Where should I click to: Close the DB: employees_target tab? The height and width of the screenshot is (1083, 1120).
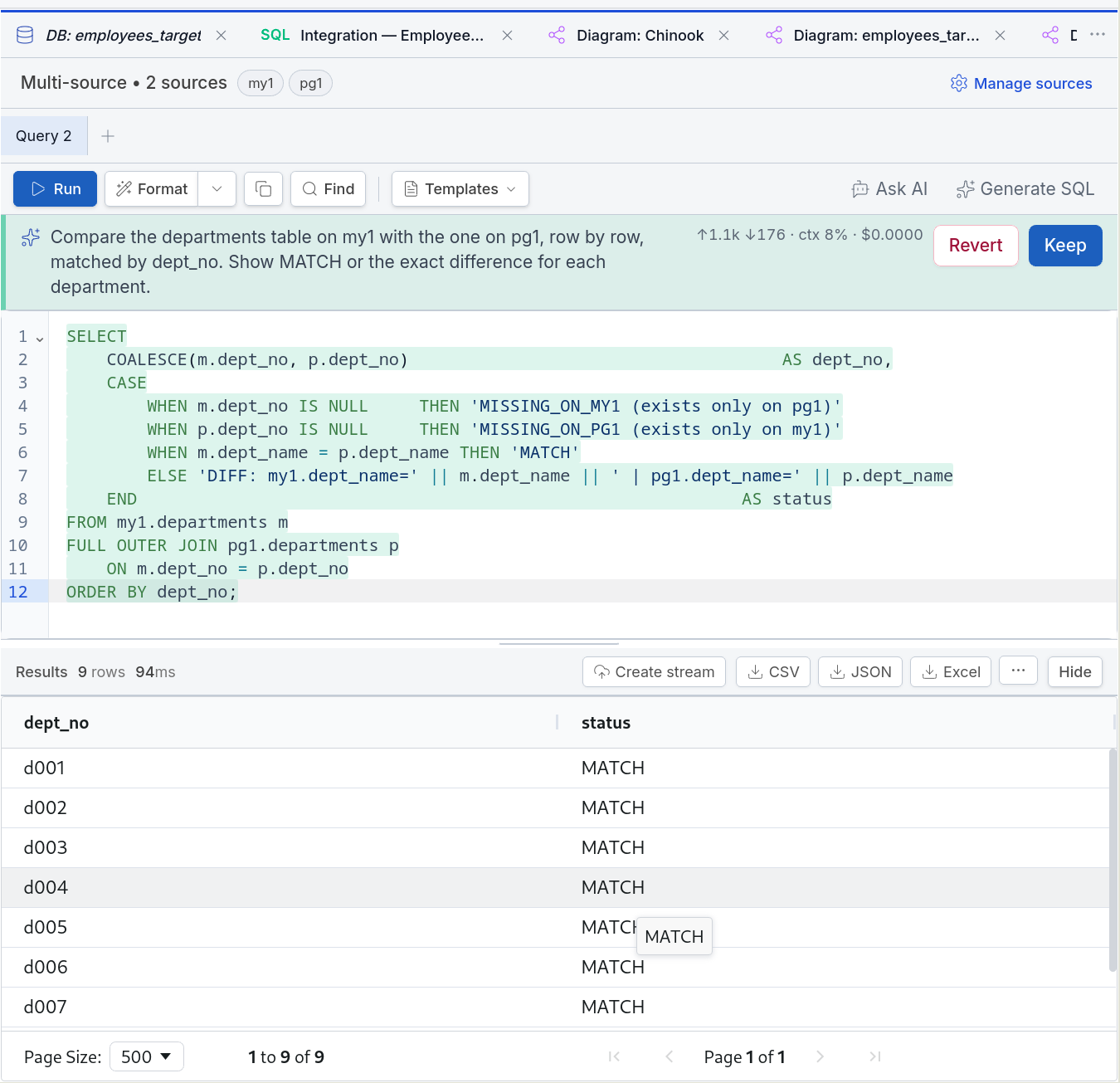point(222,35)
